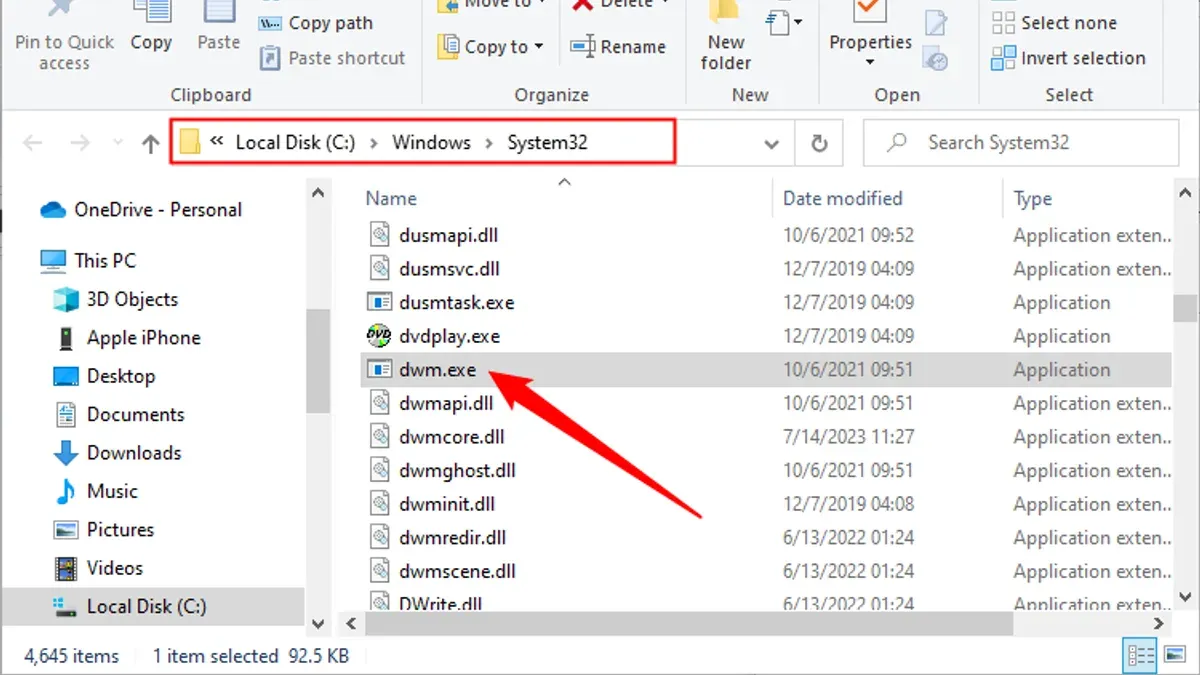Open Videos folder in sidebar
Image resolution: width=1200 pixels, height=675 pixels.
pyautogui.click(x=98, y=568)
